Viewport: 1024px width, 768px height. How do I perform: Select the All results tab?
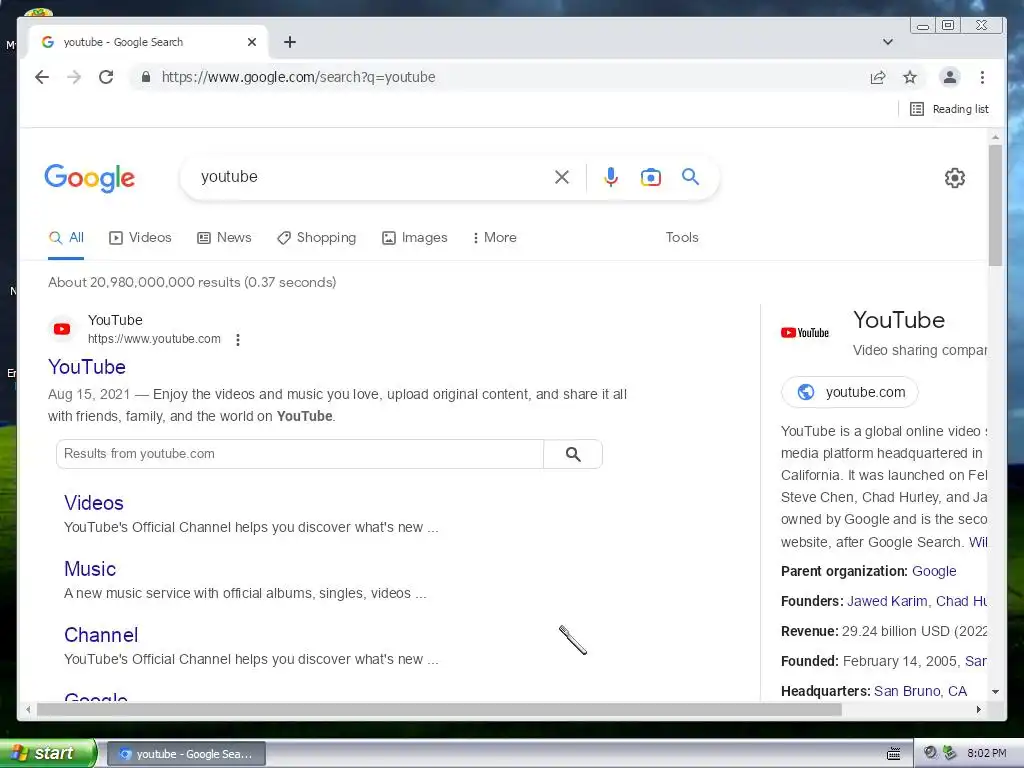[x=66, y=238]
